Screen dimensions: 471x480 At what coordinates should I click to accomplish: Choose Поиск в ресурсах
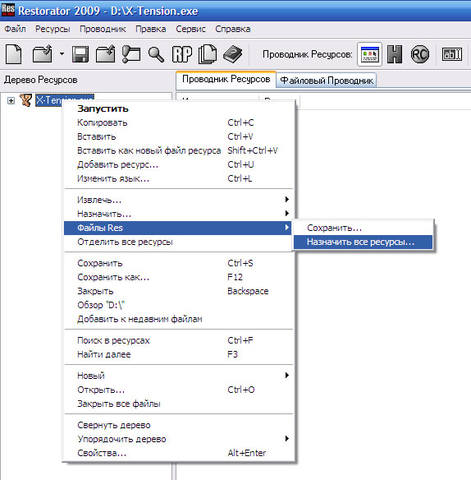point(179,340)
